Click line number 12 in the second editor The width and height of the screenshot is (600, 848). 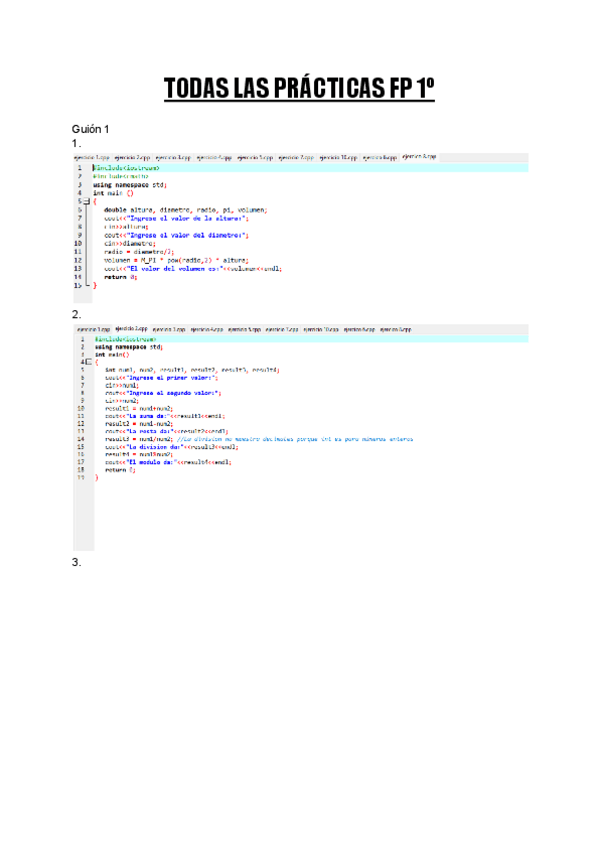pos(81,422)
